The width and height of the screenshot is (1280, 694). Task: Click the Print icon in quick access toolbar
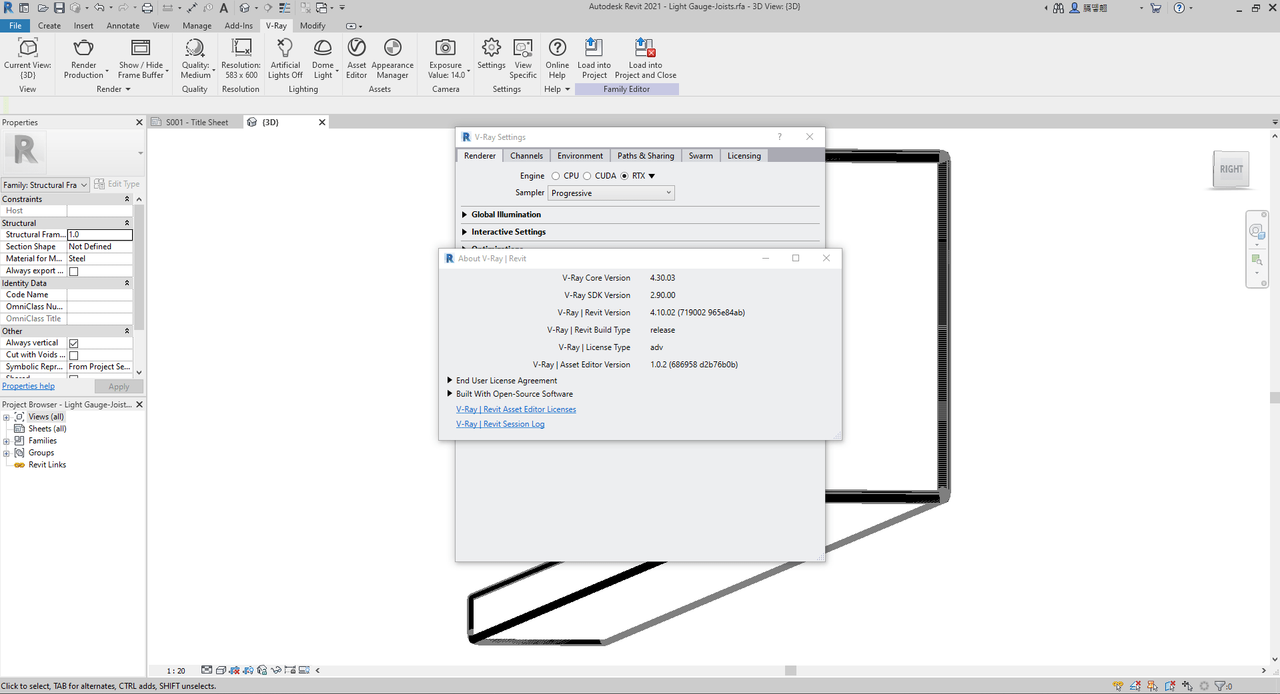click(147, 8)
